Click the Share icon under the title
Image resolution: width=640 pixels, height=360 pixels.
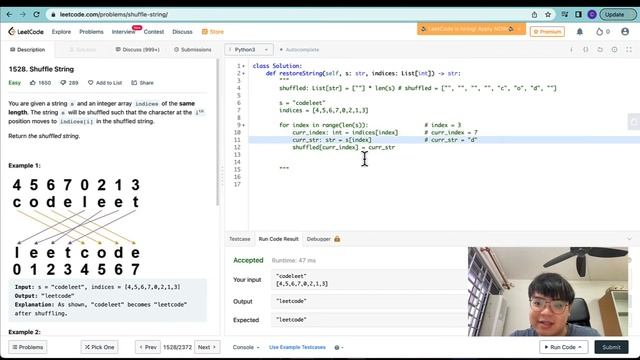tap(142, 82)
